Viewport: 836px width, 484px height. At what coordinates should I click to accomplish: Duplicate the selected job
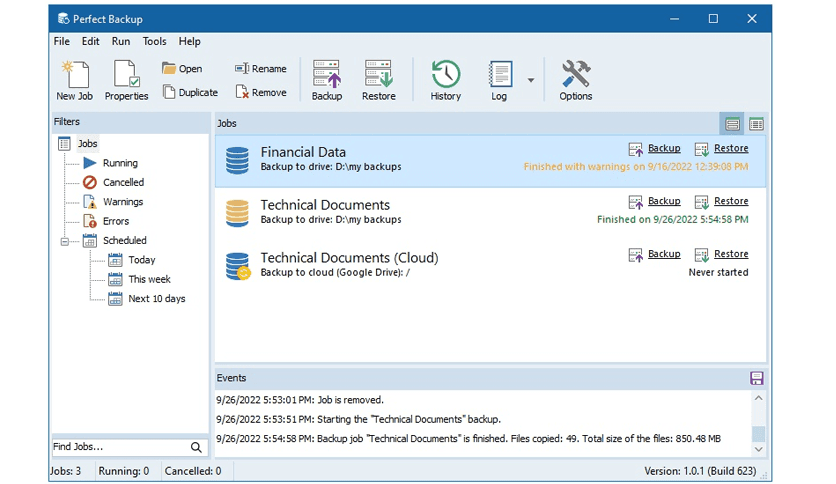pyautogui.click(x=190, y=92)
